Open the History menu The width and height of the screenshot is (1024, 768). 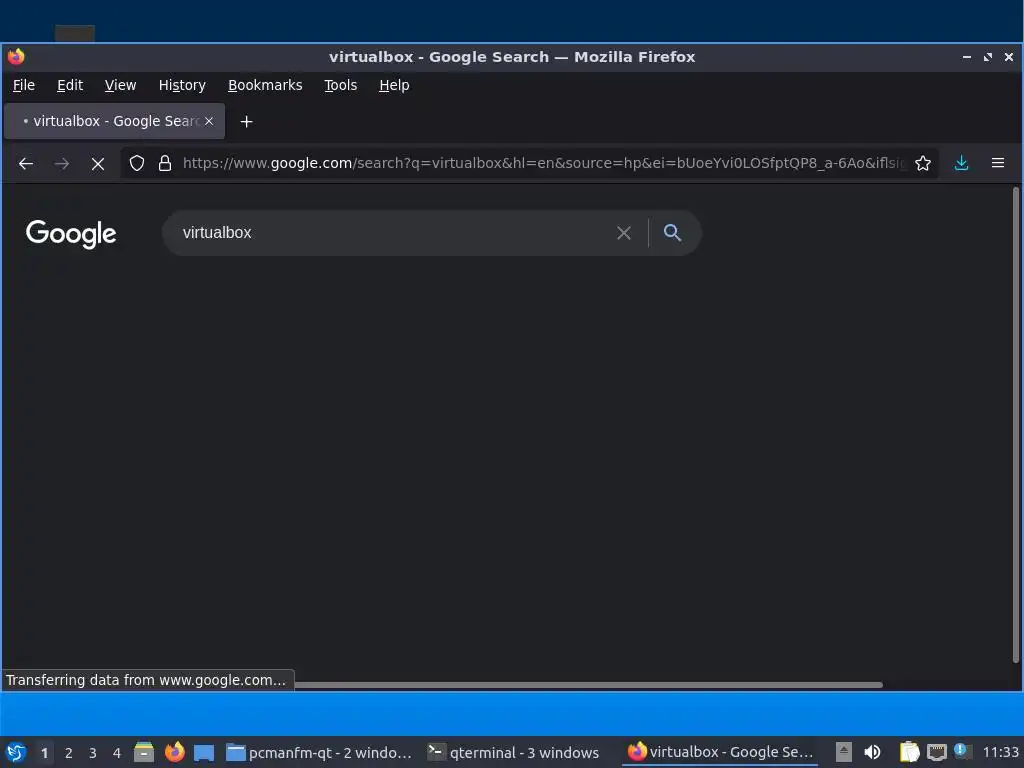(182, 85)
